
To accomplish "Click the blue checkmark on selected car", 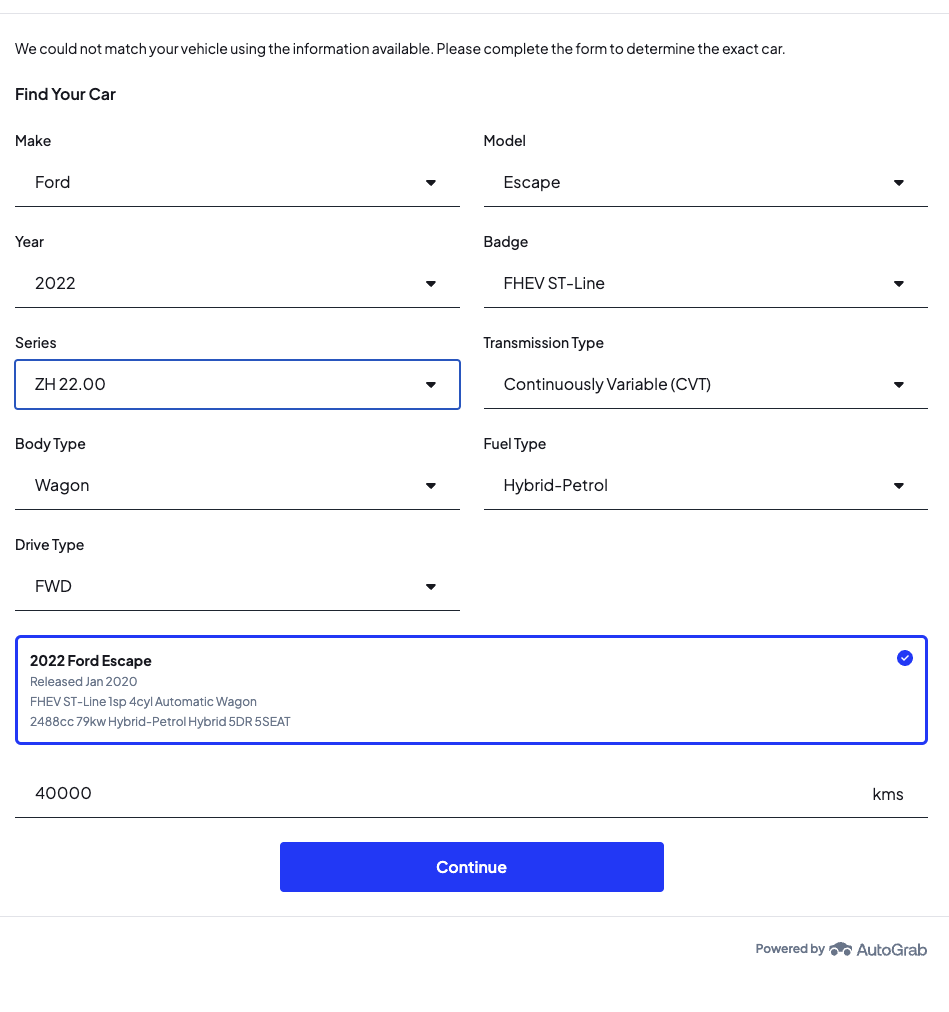I will [x=905, y=658].
